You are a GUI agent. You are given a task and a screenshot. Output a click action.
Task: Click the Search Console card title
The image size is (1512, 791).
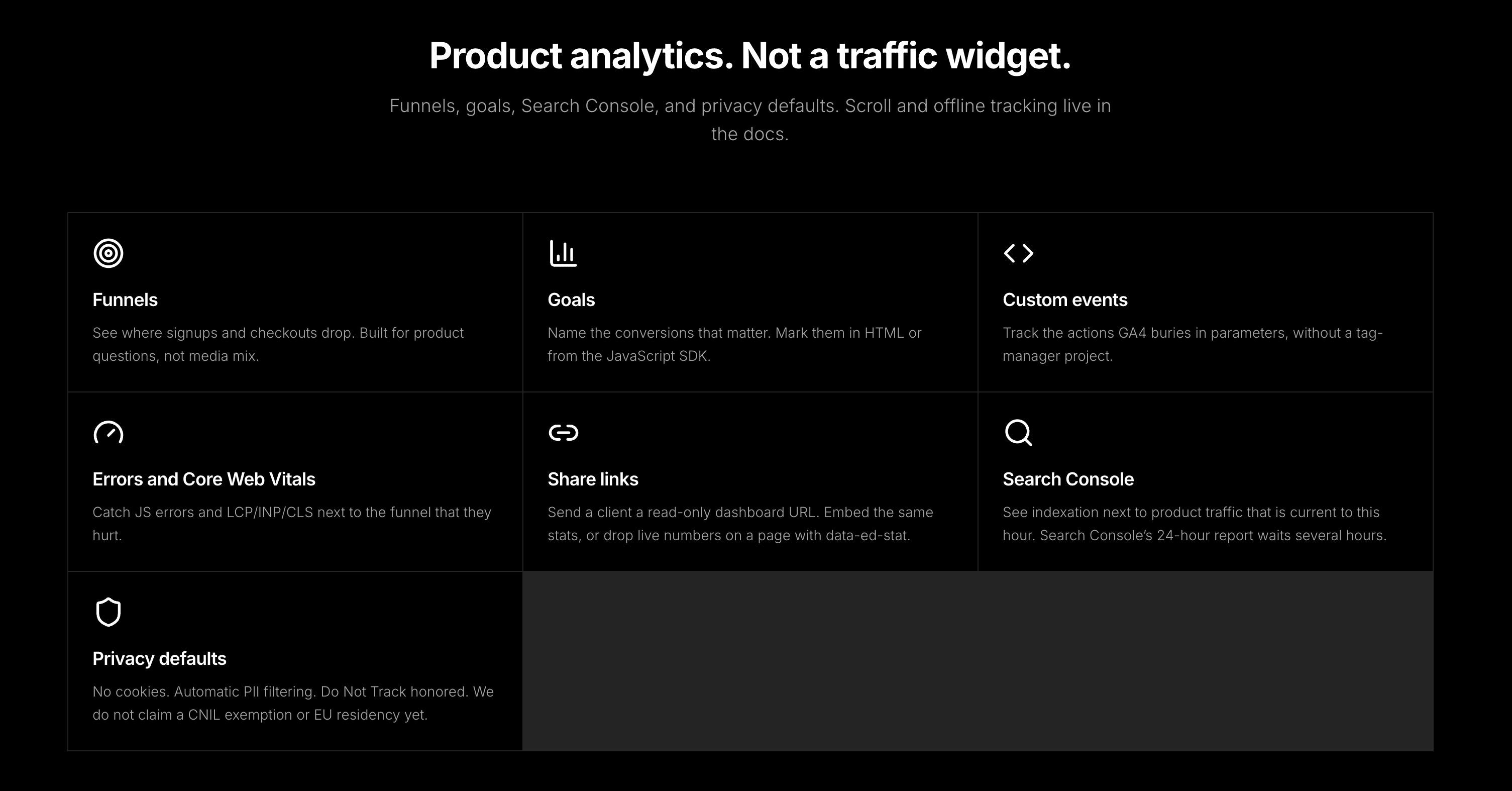[x=1068, y=479]
